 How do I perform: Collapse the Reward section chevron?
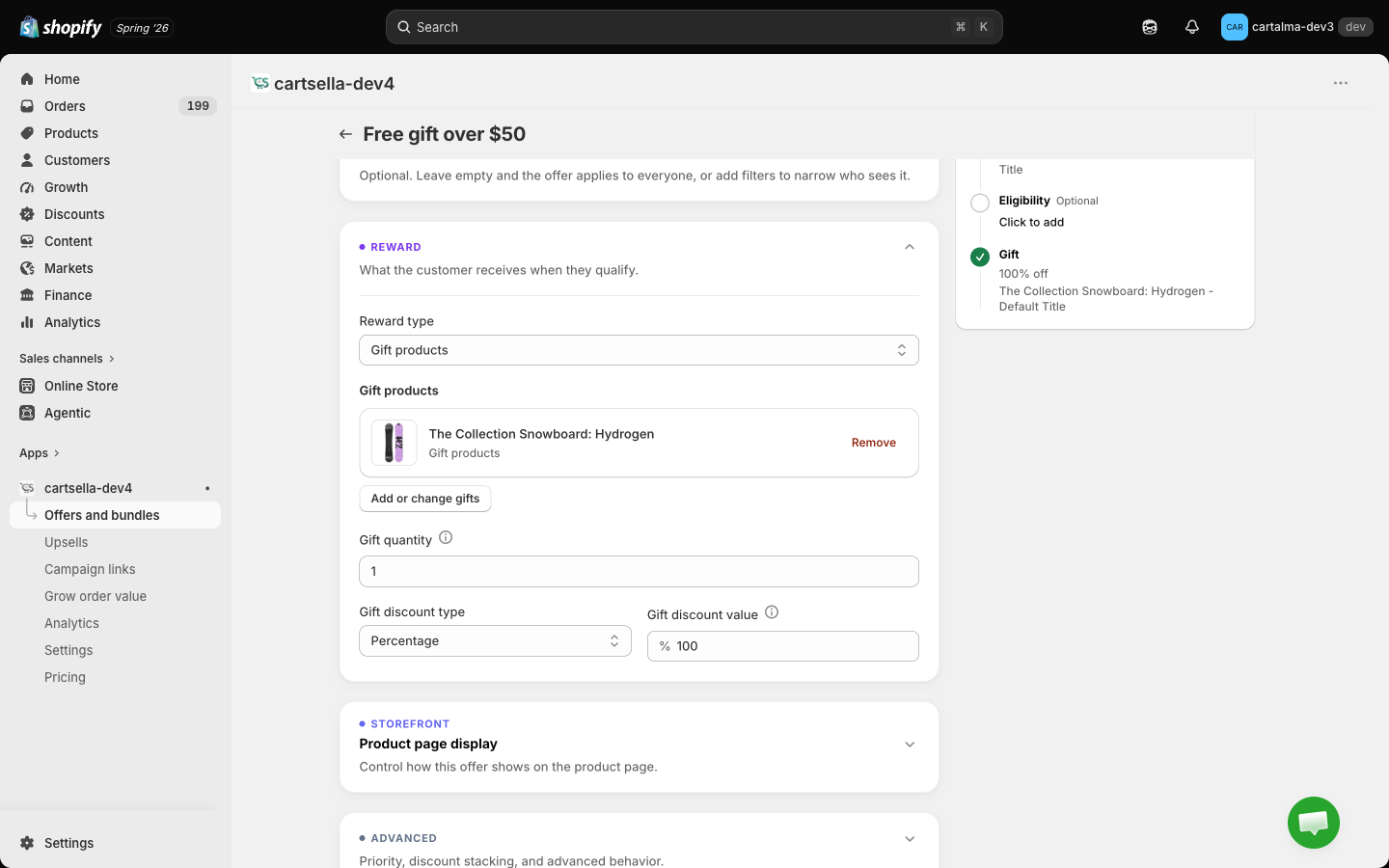tap(910, 247)
